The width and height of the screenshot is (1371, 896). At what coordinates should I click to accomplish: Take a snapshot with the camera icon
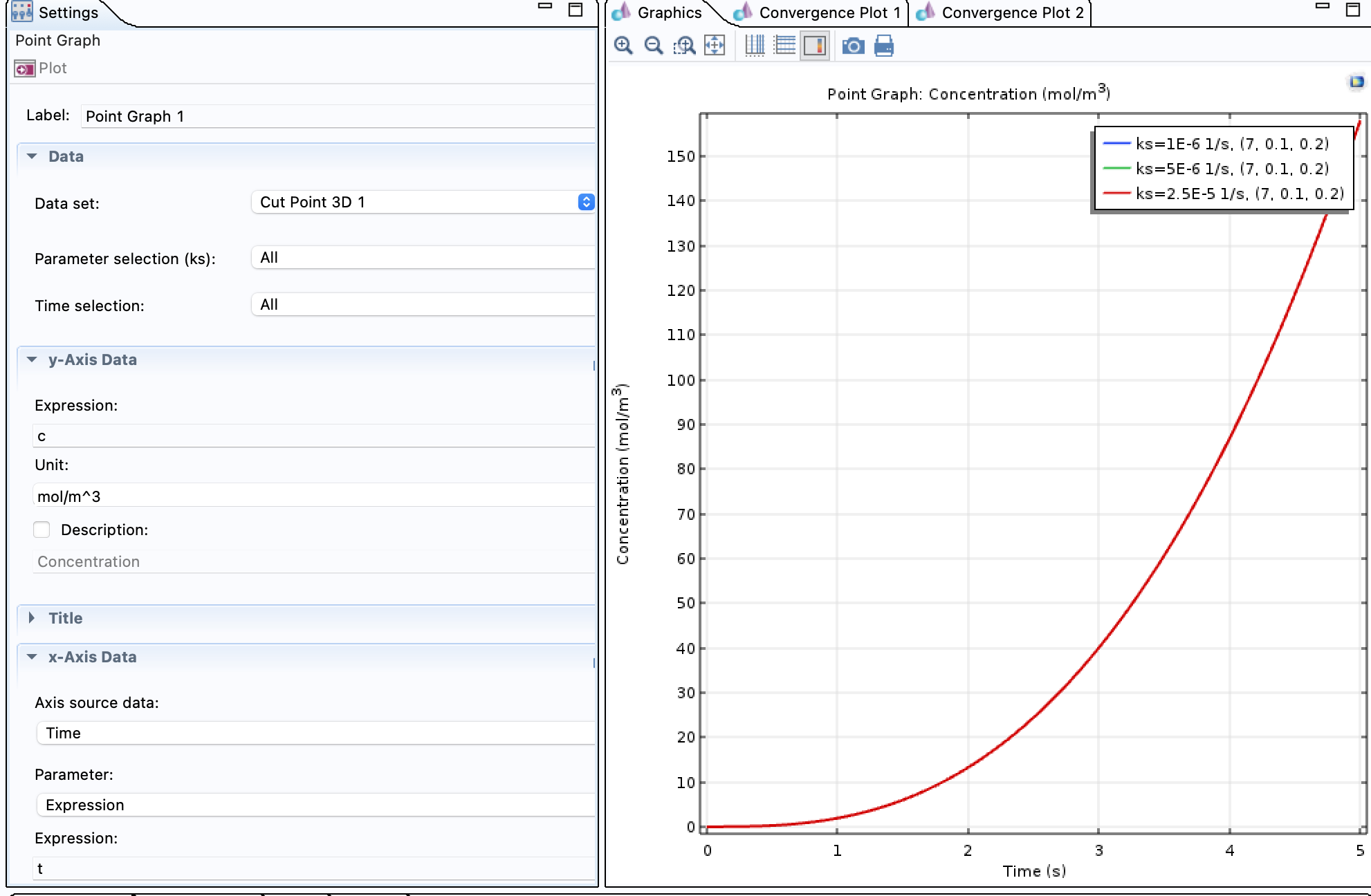click(853, 46)
